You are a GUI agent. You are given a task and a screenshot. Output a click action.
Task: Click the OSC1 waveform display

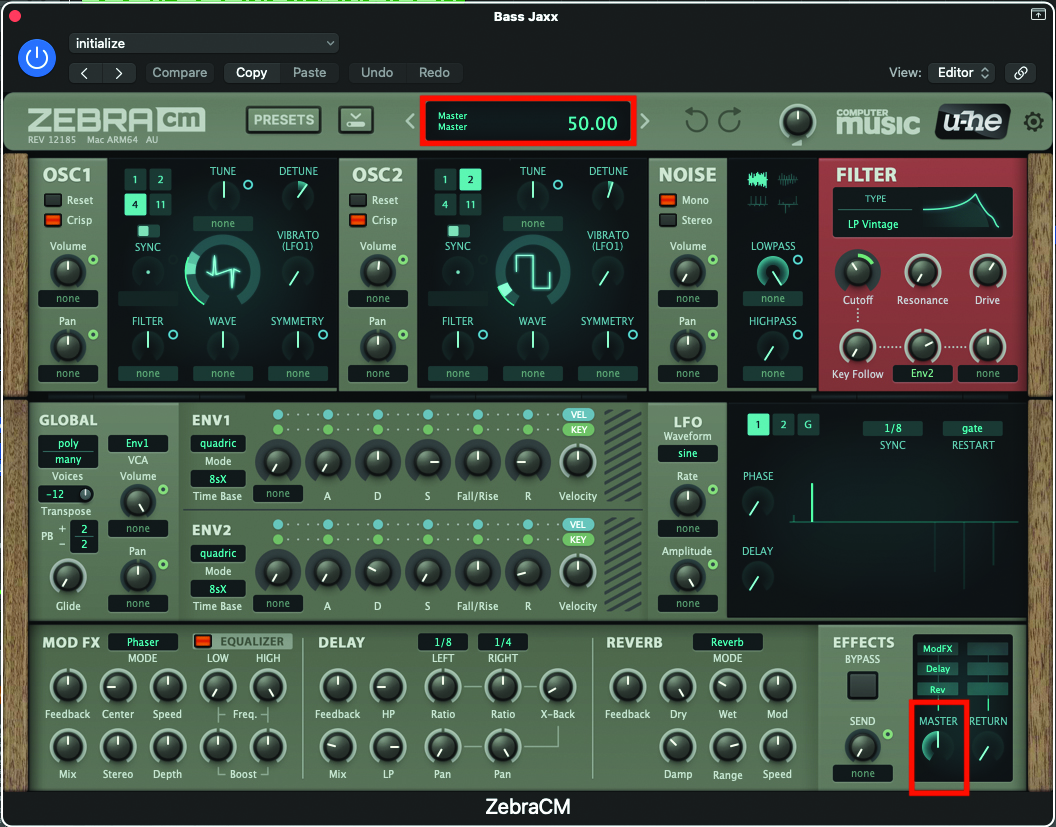coord(223,271)
